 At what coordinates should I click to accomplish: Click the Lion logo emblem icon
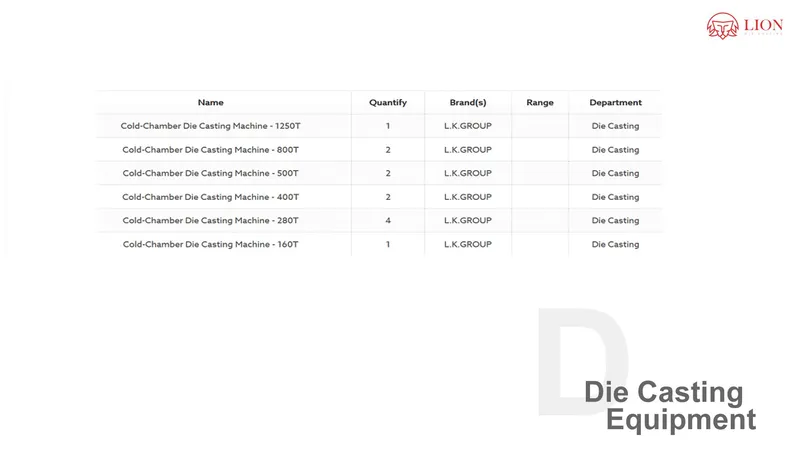point(722,25)
